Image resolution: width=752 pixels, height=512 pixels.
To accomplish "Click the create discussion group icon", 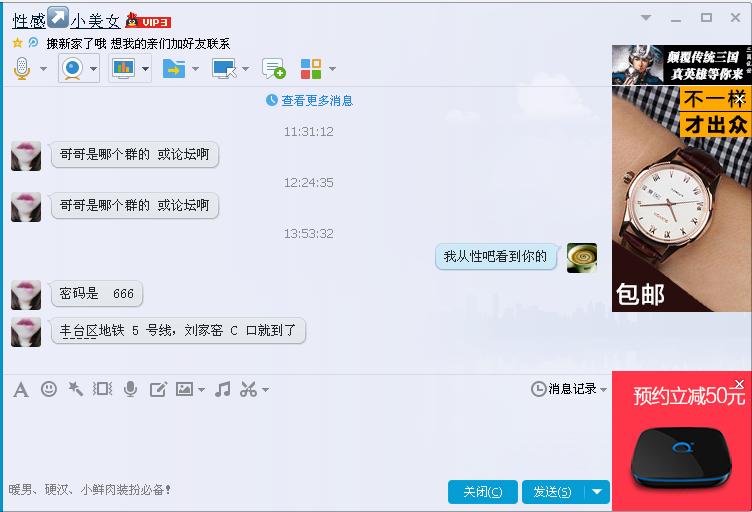I will (273, 69).
